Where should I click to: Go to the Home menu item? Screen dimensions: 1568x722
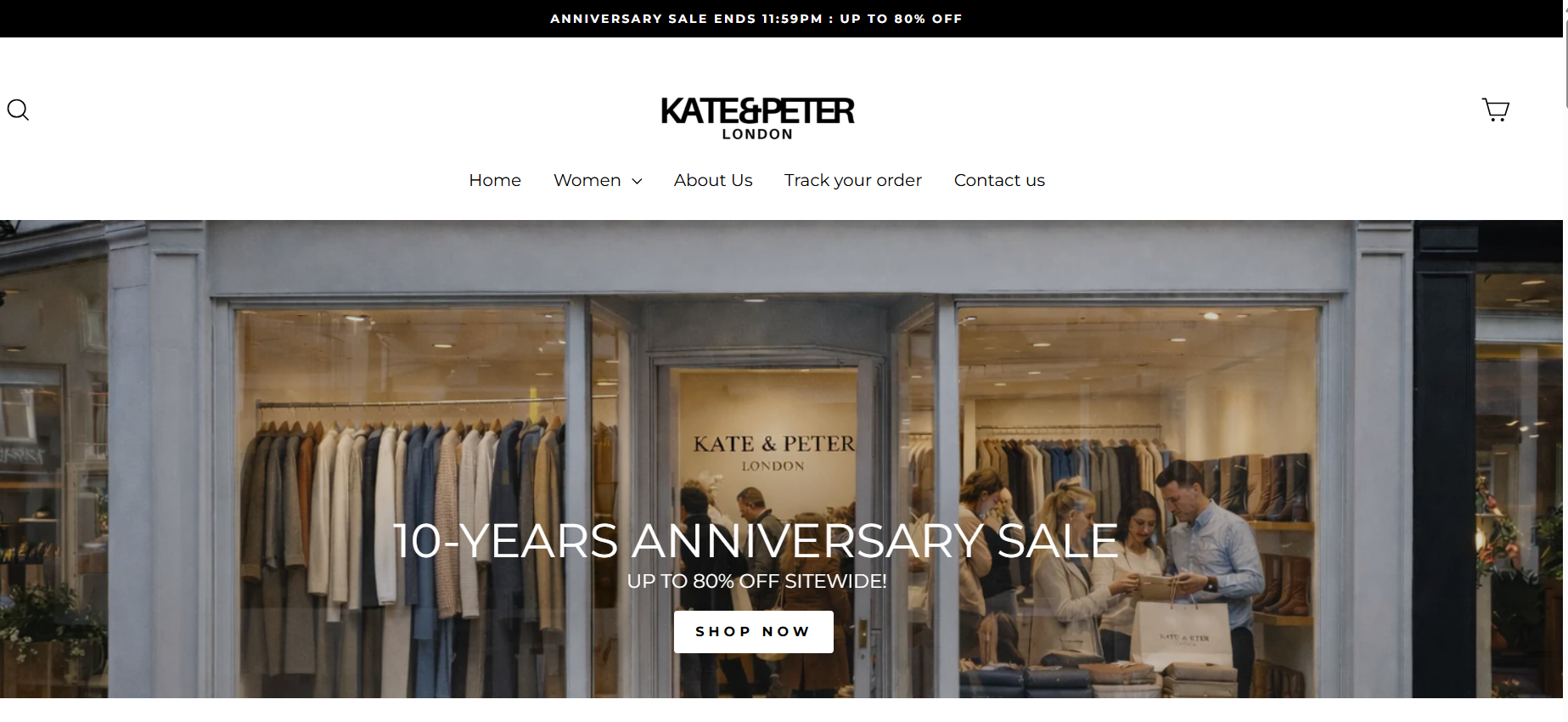click(495, 180)
